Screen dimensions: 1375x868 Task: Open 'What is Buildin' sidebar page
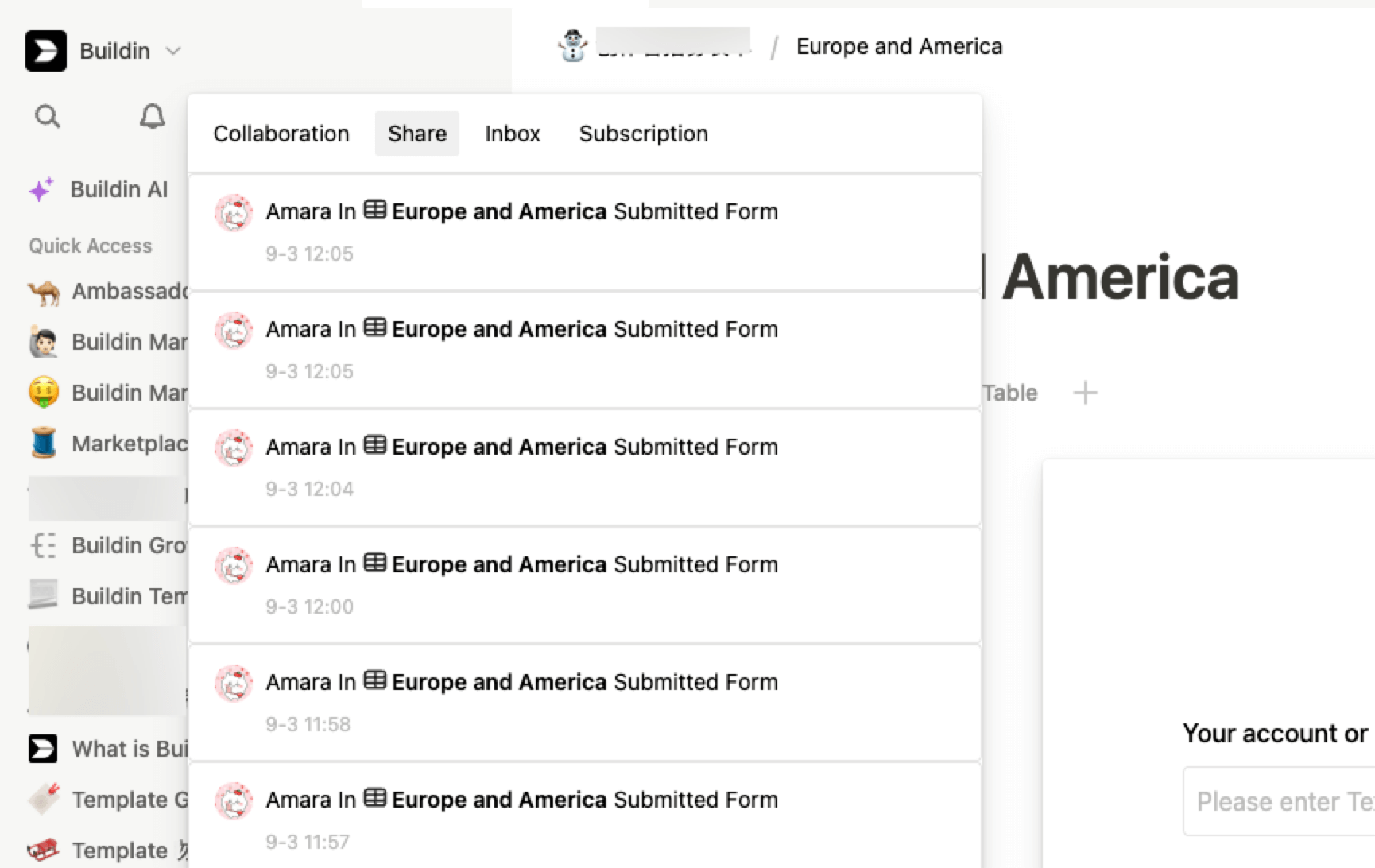point(127,749)
